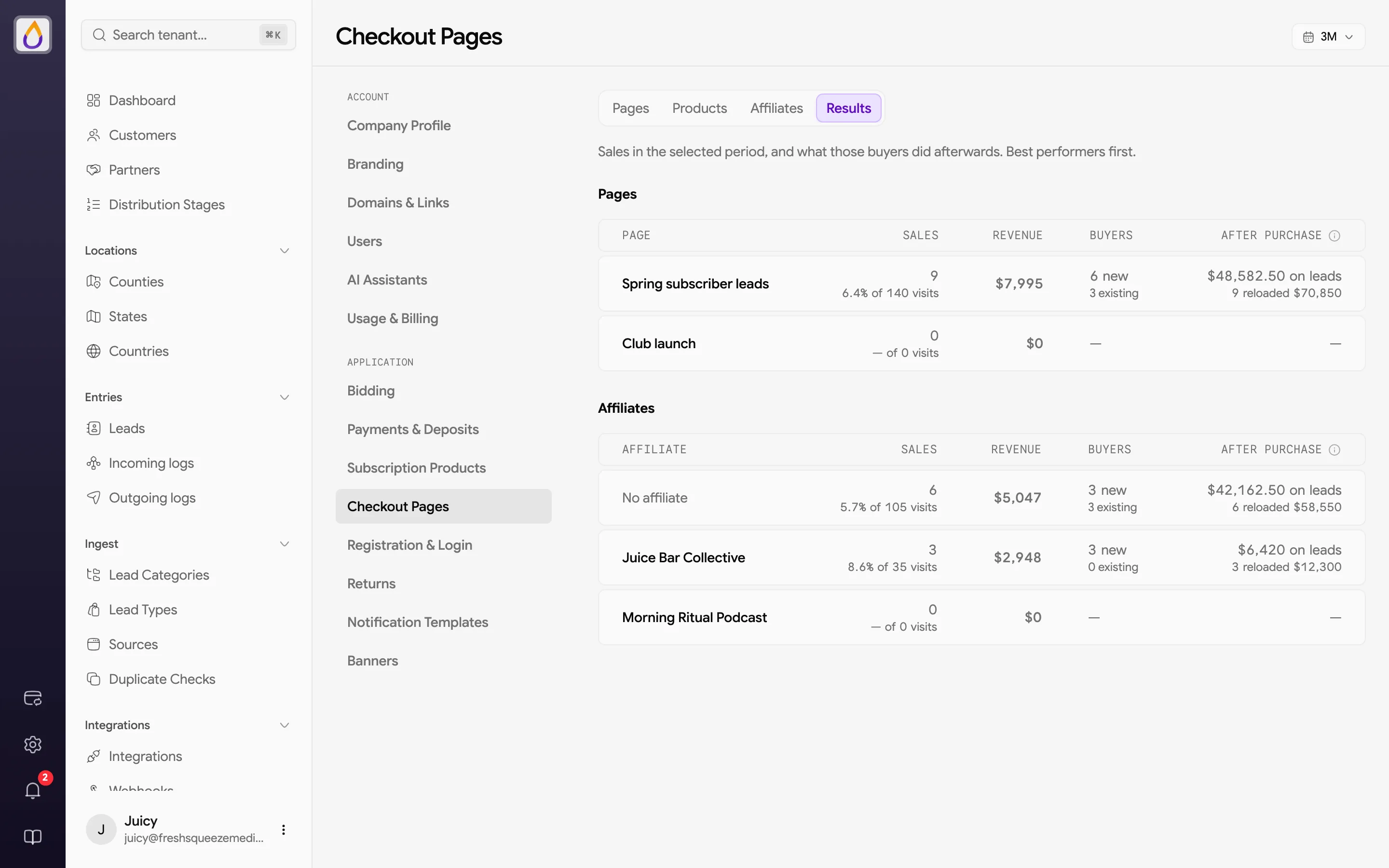Click the Leads contact icon
The image size is (1389, 868).
click(94, 428)
